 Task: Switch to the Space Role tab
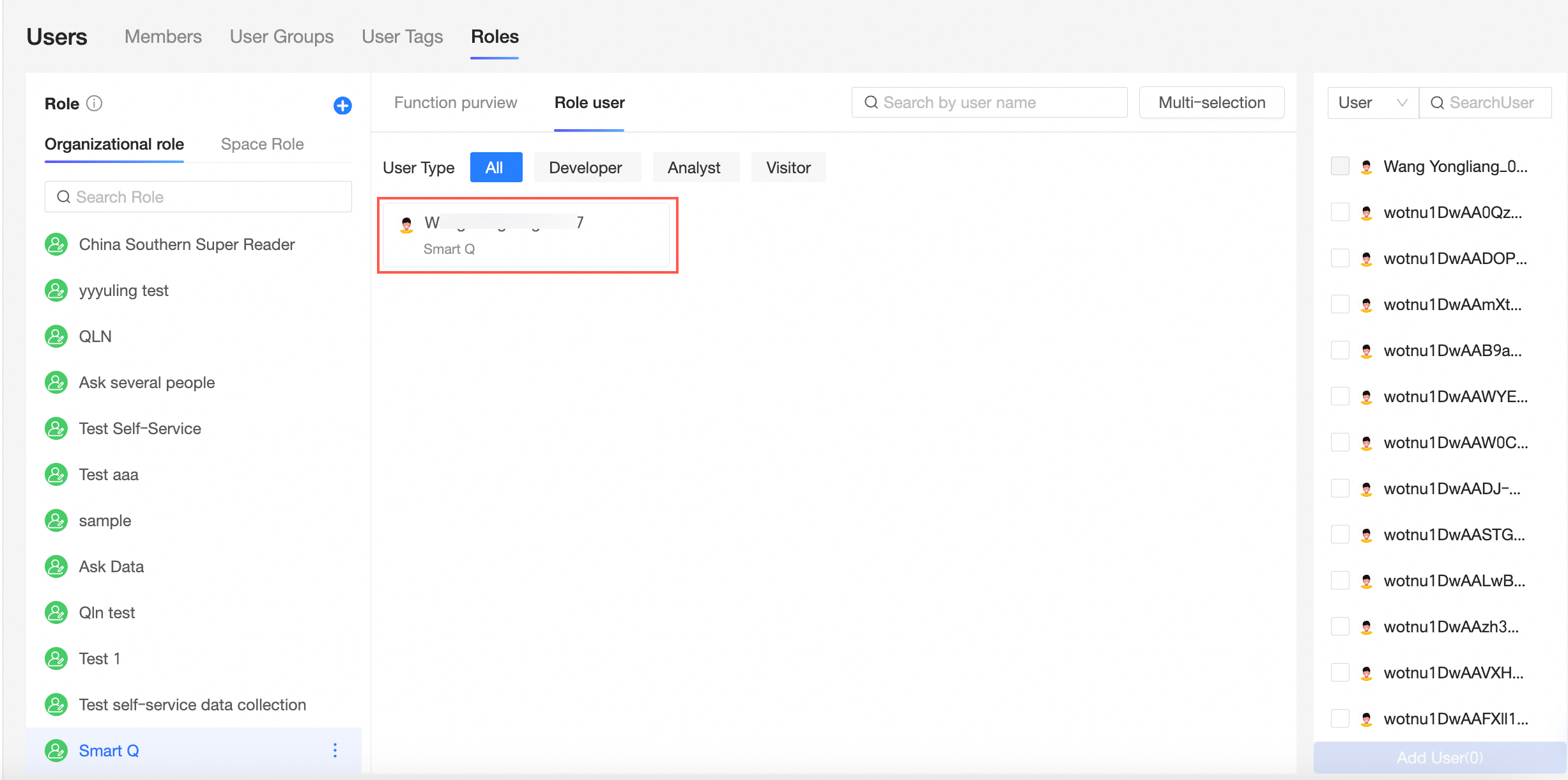click(x=262, y=144)
